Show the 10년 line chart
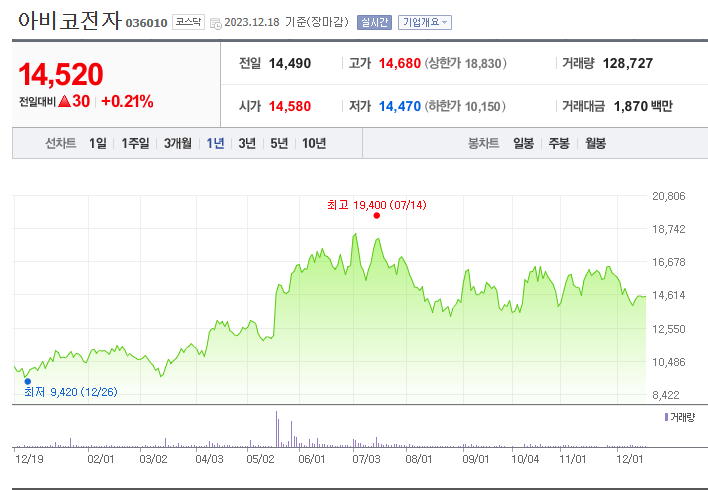The height and width of the screenshot is (490, 708). pos(314,144)
